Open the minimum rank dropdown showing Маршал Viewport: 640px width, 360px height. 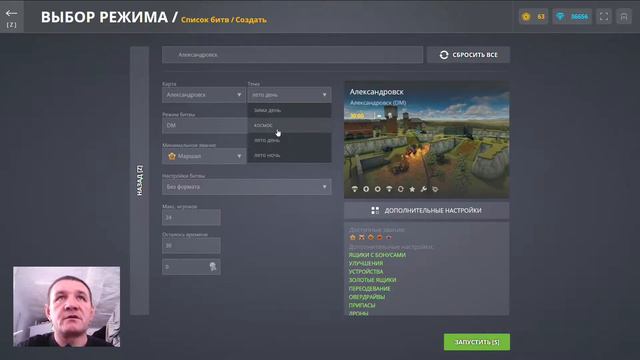pos(204,156)
